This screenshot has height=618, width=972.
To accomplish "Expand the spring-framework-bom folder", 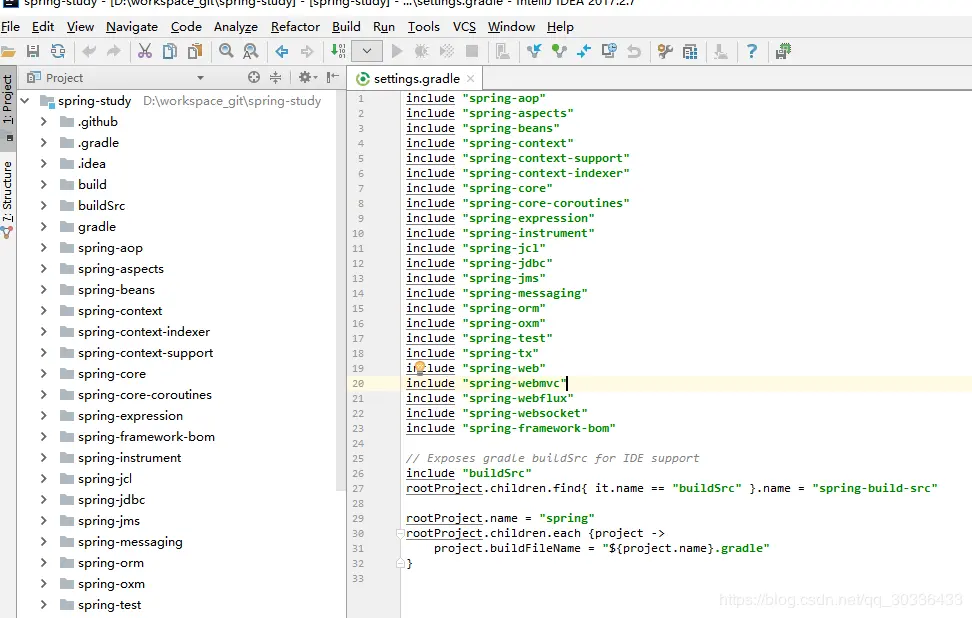I will [x=43, y=436].
